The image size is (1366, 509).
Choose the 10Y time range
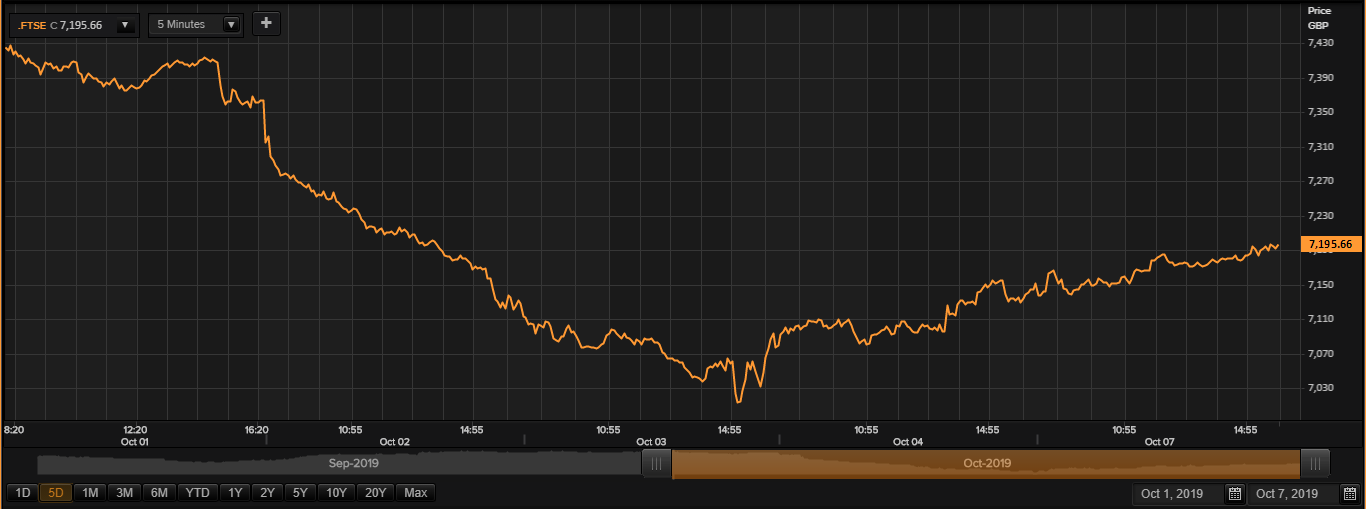[337, 493]
